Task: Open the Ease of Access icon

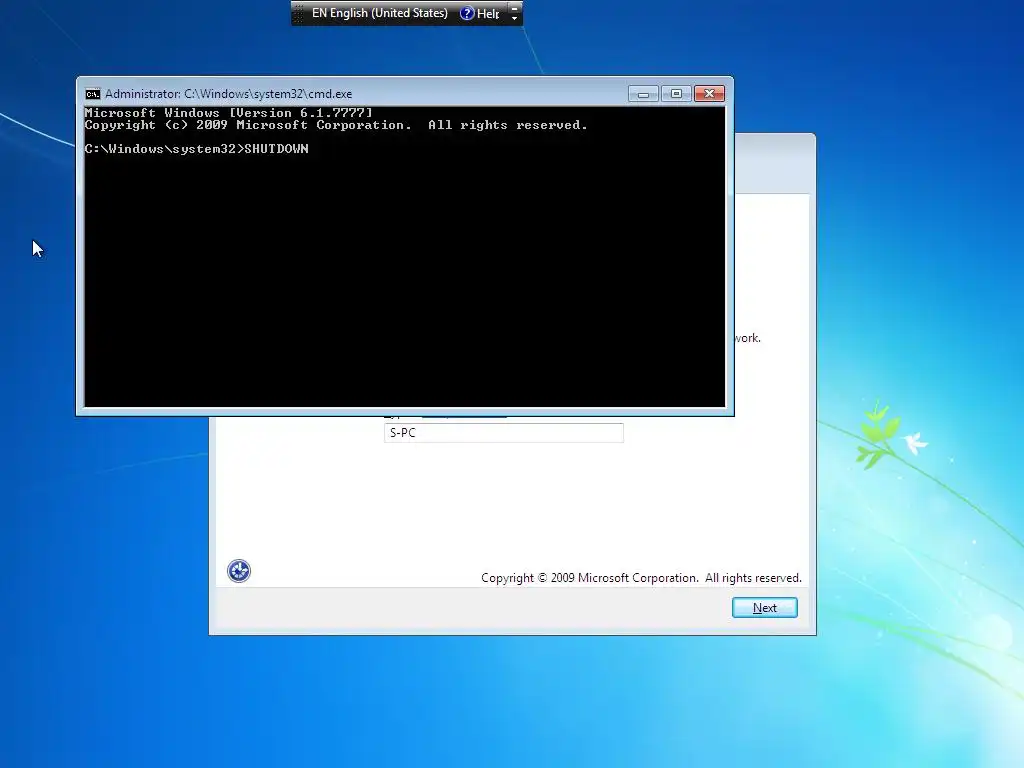Action: [239, 571]
